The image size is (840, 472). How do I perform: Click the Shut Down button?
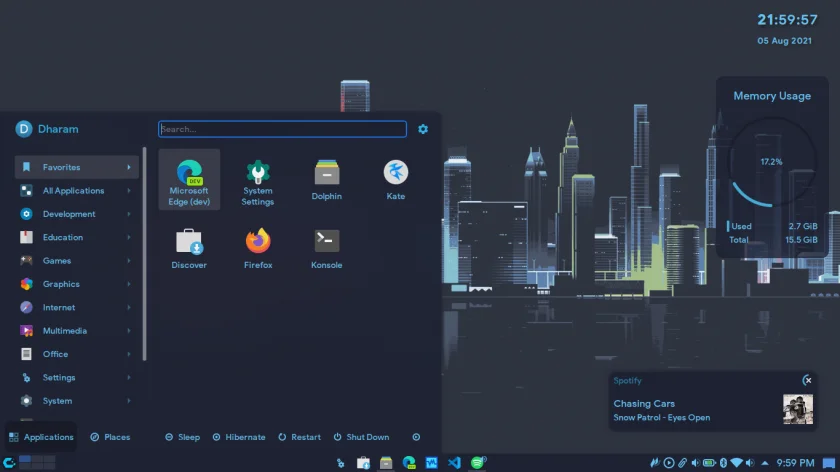362,437
